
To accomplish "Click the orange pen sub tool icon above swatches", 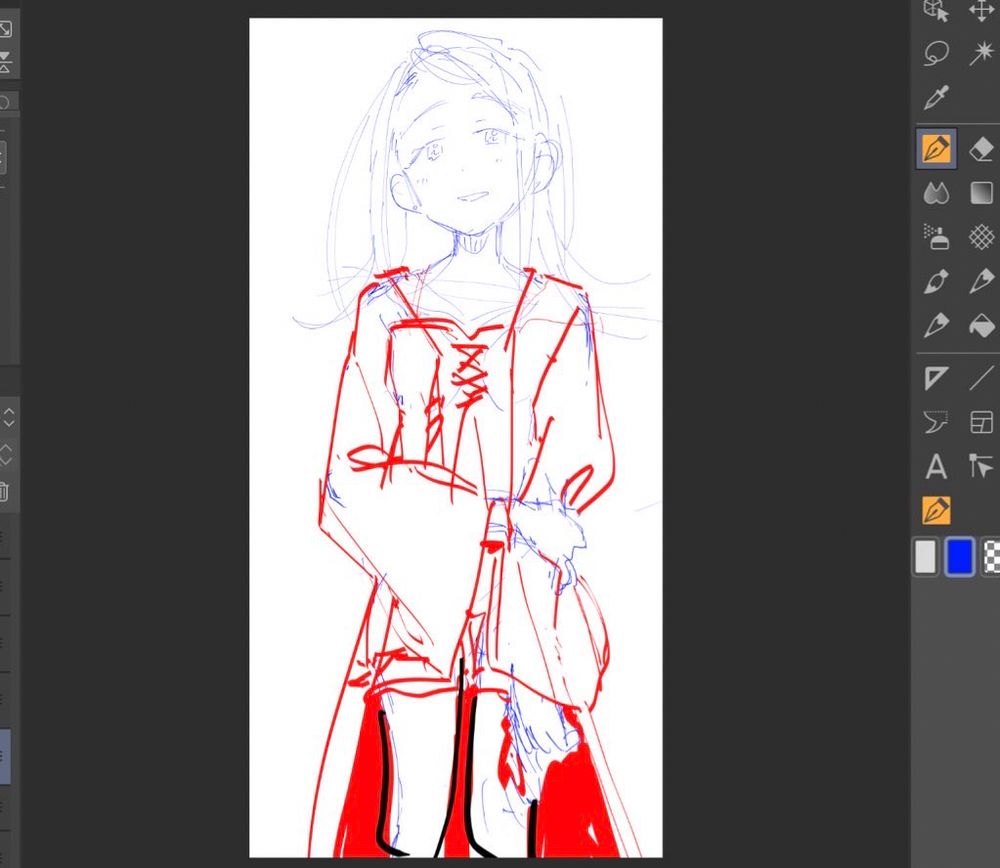I will [x=936, y=510].
